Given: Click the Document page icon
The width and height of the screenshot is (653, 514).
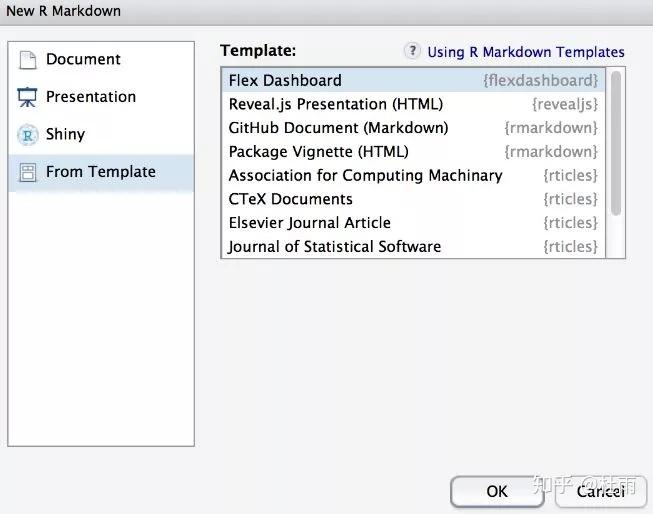Looking at the screenshot, I should [27, 60].
